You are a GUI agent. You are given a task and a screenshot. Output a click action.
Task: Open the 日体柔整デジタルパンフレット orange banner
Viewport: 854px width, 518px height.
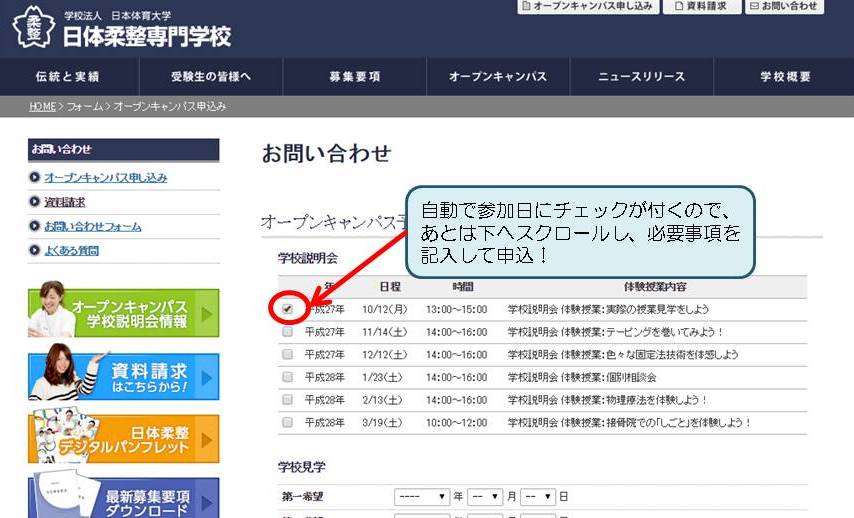coord(123,440)
